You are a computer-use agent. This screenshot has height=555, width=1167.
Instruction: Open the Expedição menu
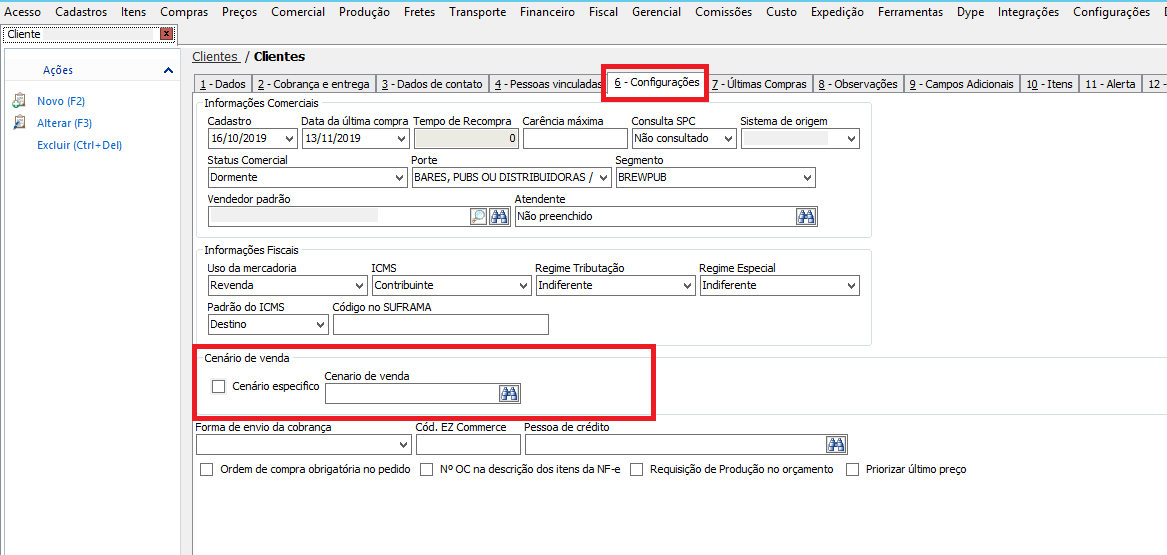coord(837,12)
